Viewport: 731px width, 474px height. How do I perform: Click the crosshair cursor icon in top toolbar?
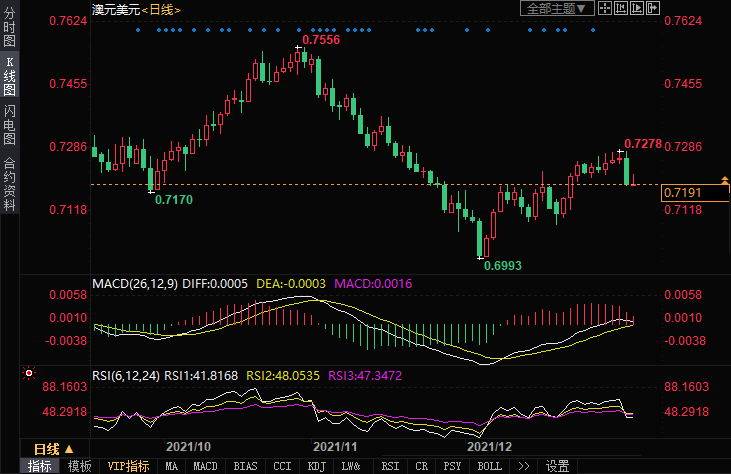coord(603,9)
